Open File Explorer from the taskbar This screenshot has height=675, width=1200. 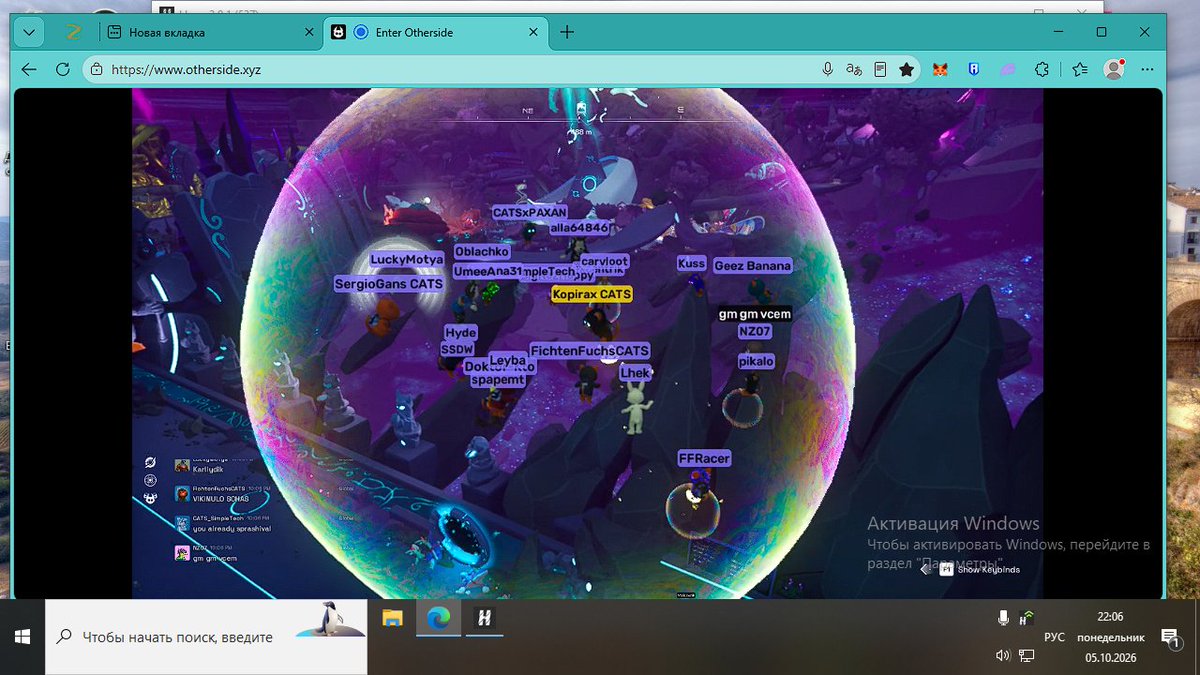pos(393,619)
